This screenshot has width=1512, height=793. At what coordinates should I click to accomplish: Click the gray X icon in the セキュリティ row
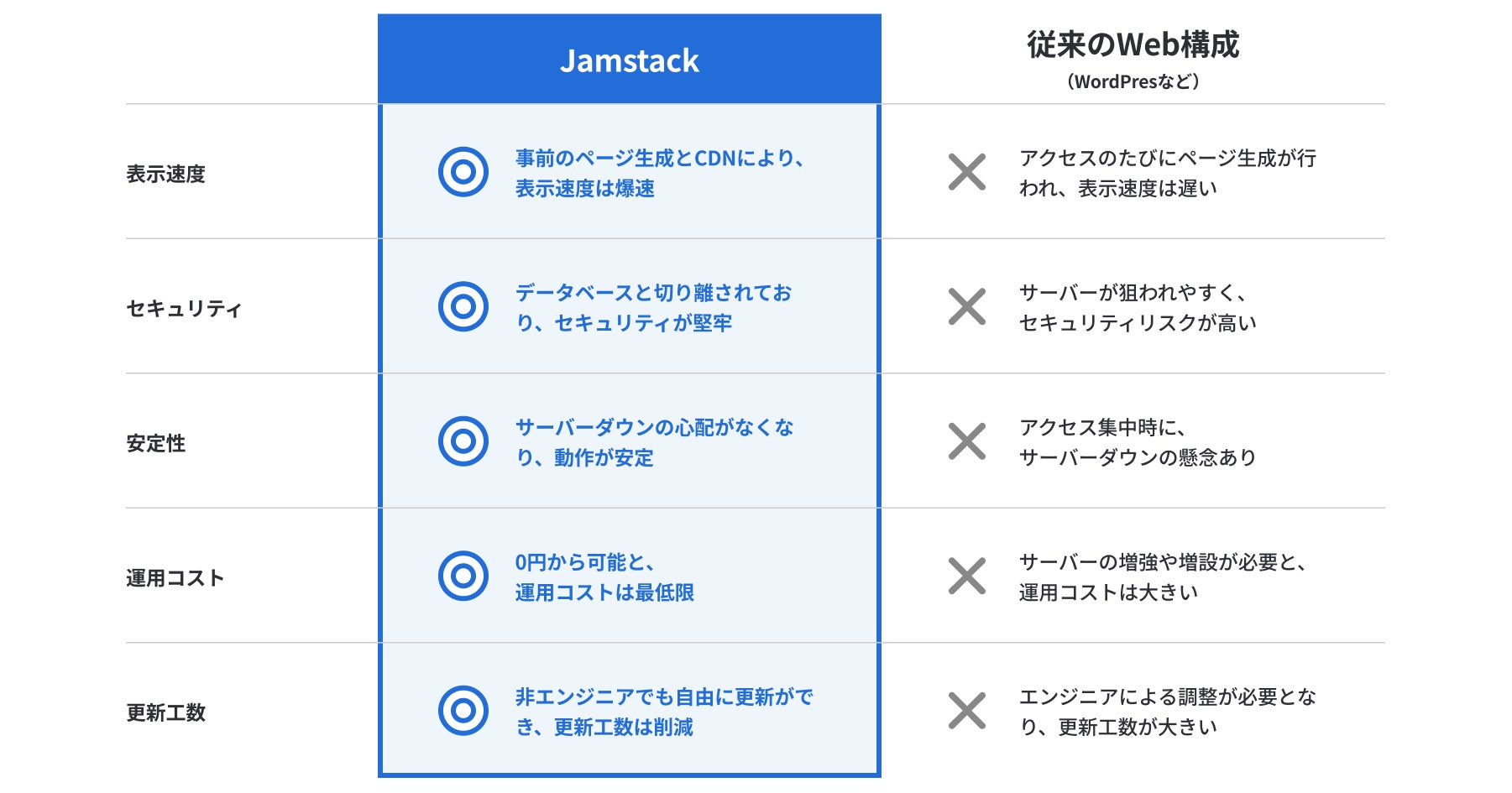[x=966, y=306]
